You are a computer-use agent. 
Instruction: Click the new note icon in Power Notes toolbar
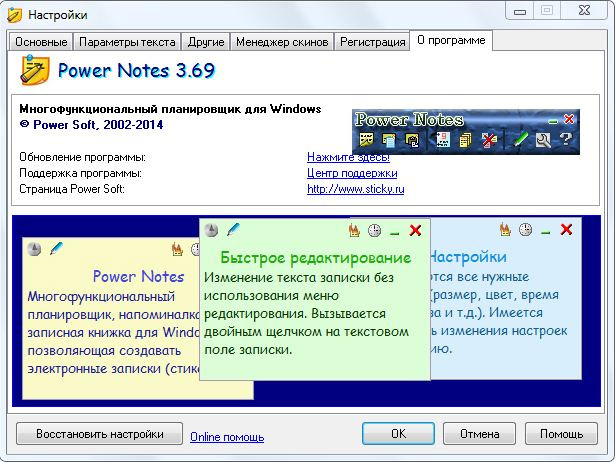(367, 139)
